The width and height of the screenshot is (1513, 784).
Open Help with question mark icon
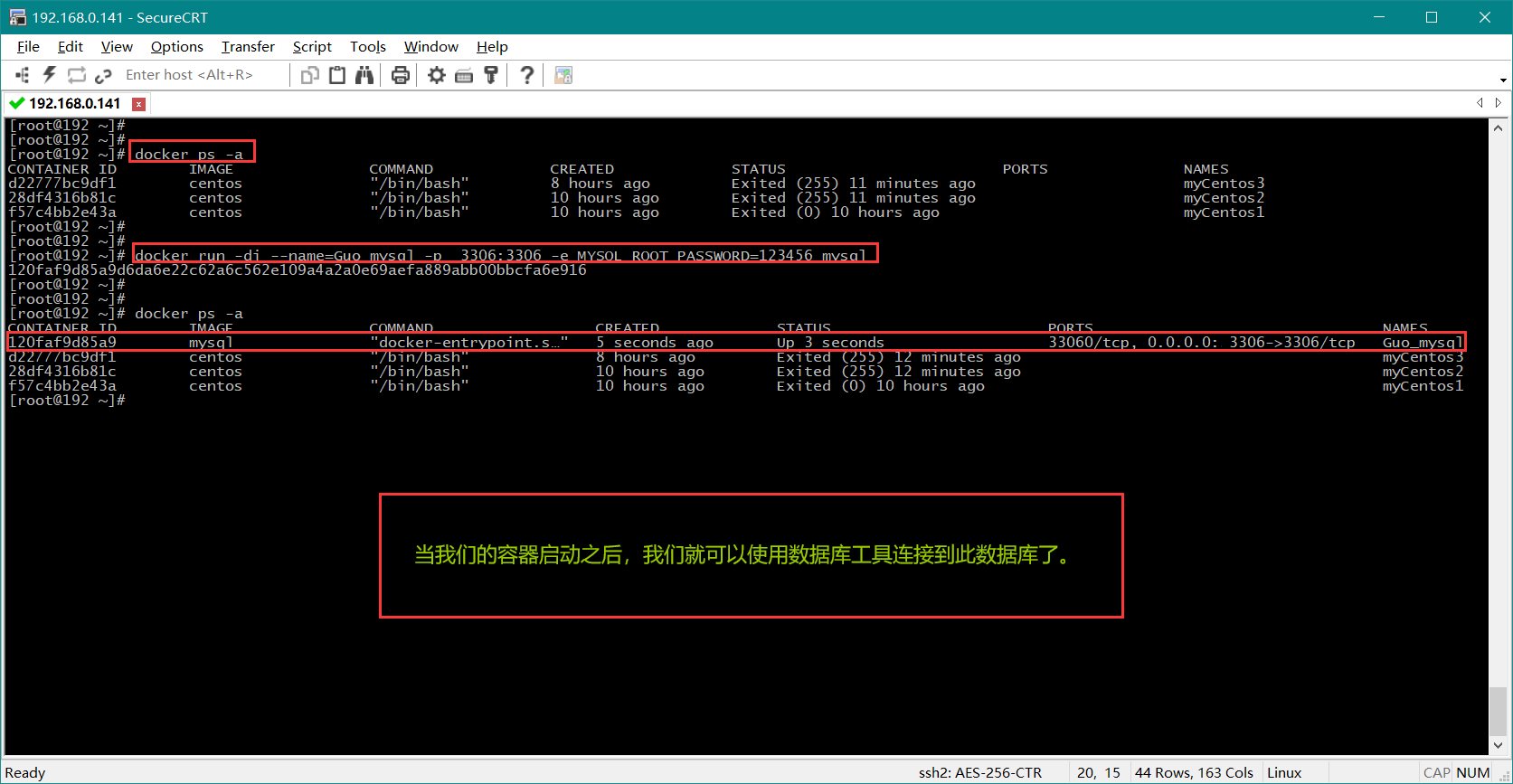(527, 75)
